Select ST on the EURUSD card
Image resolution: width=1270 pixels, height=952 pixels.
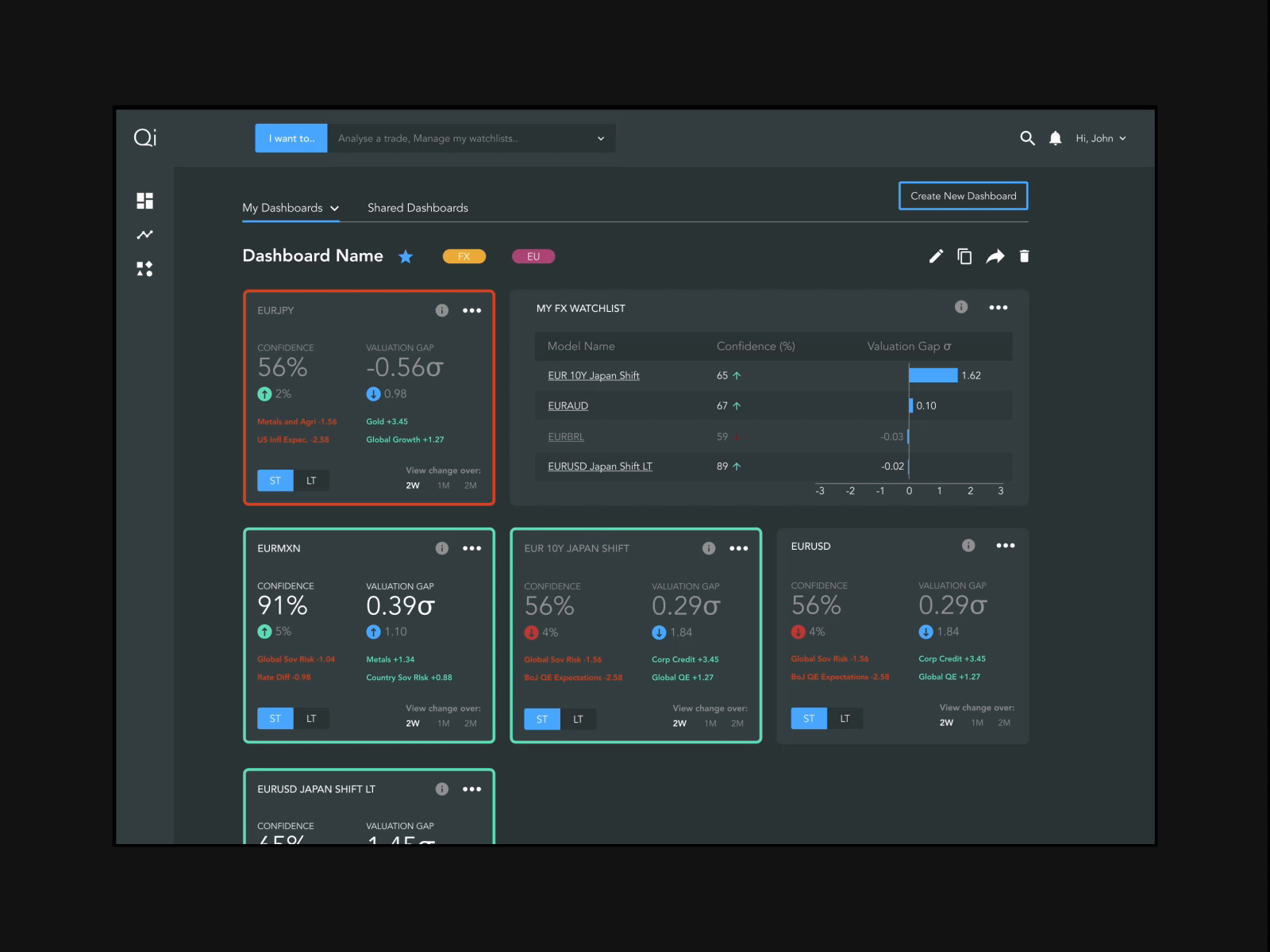pyautogui.click(x=808, y=717)
